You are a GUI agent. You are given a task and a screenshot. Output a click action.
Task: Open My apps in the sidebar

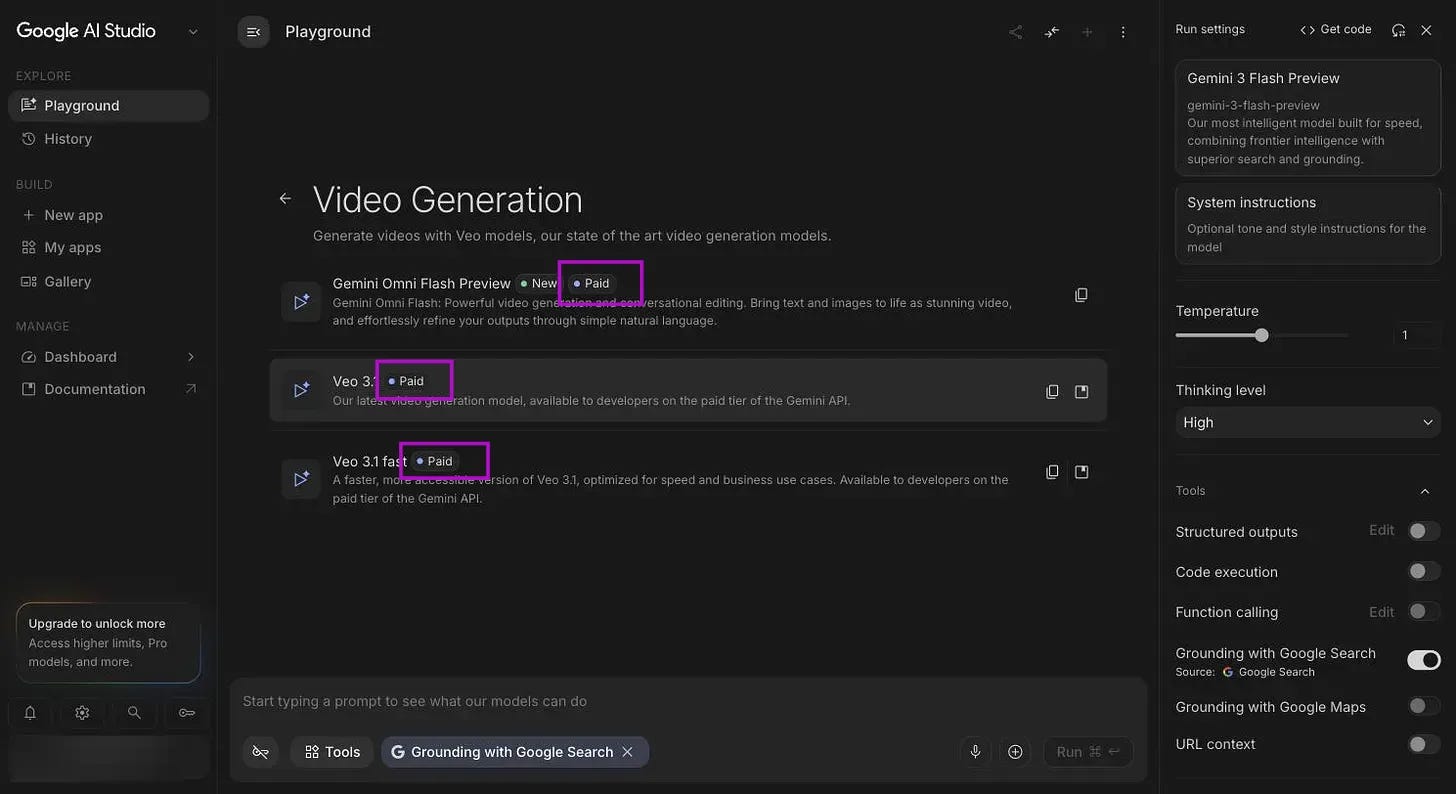pos(108,247)
